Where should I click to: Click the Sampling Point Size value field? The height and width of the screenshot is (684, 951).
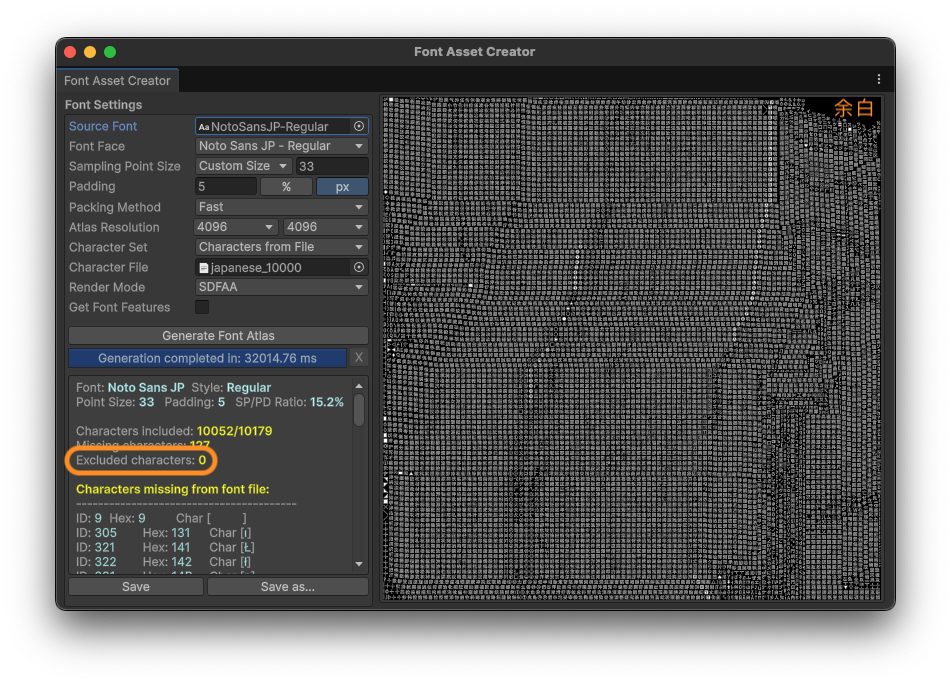tap(331, 167)
